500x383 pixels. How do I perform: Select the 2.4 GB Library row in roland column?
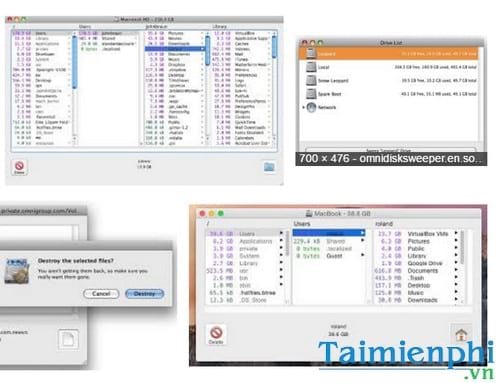click(x=416, y=256)
